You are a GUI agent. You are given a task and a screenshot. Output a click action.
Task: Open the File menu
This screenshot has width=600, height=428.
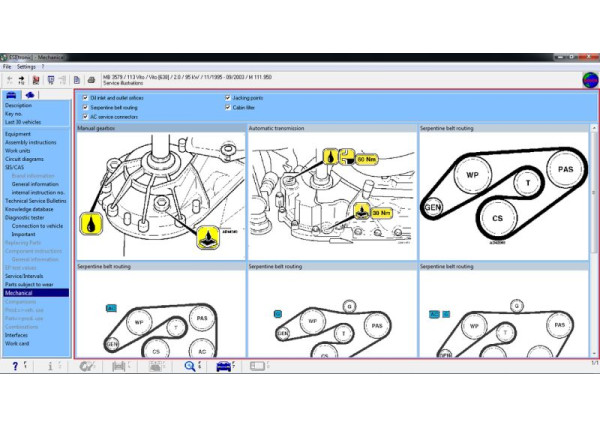7,67
